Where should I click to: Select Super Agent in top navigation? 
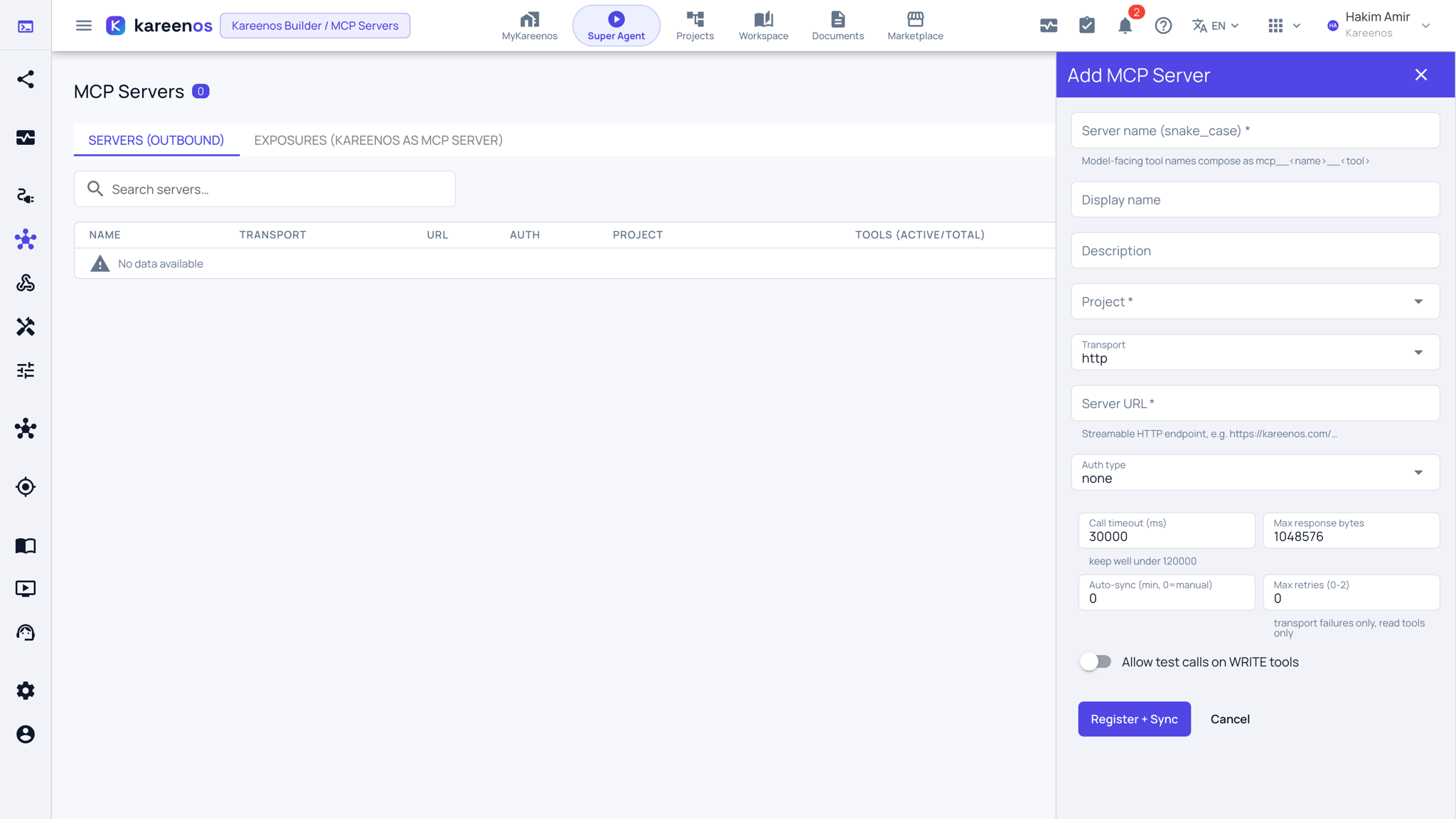tap(616, 26)
